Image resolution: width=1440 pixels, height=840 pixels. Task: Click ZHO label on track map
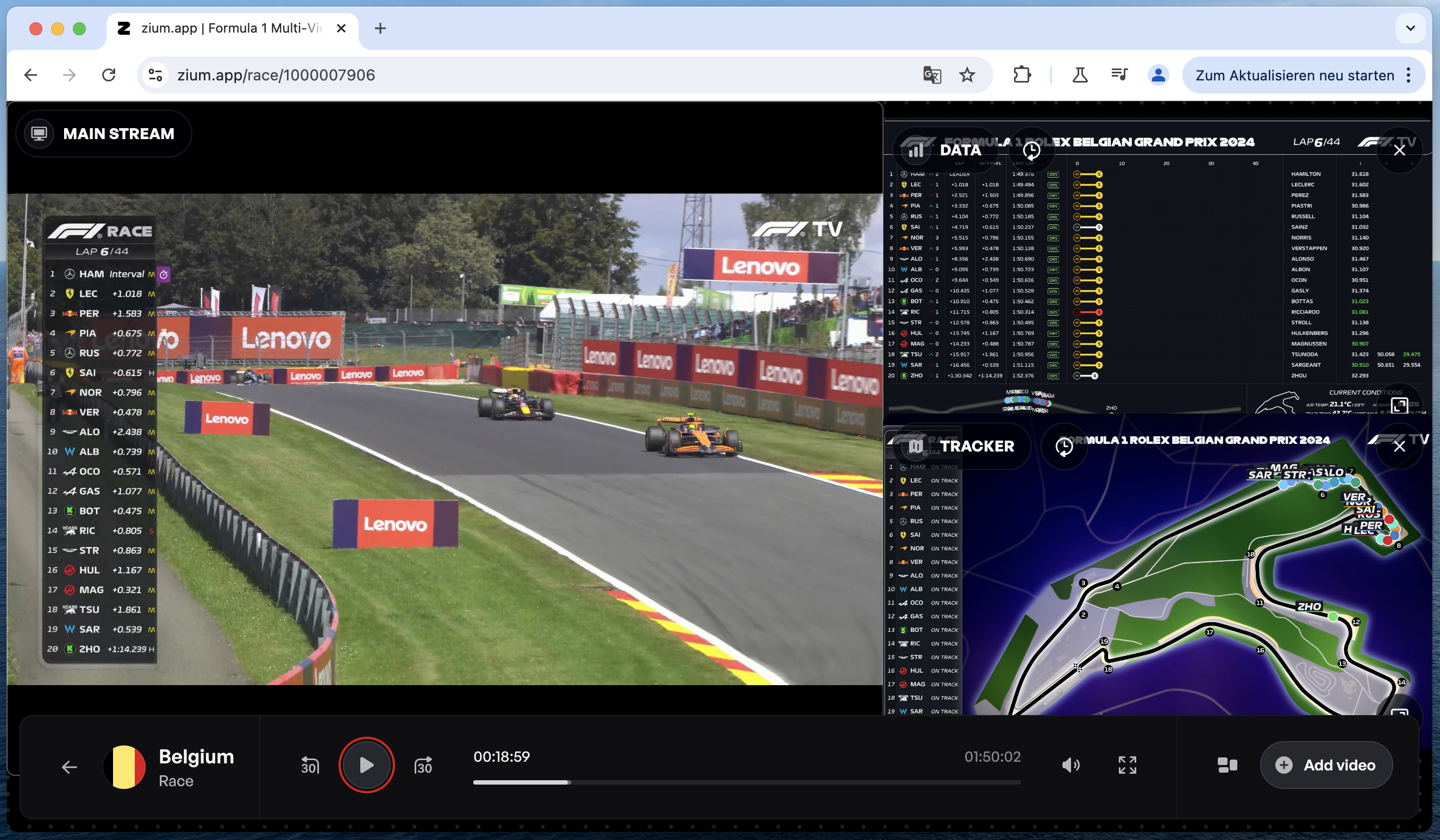pyautogui.click(x=1309, y=606)
